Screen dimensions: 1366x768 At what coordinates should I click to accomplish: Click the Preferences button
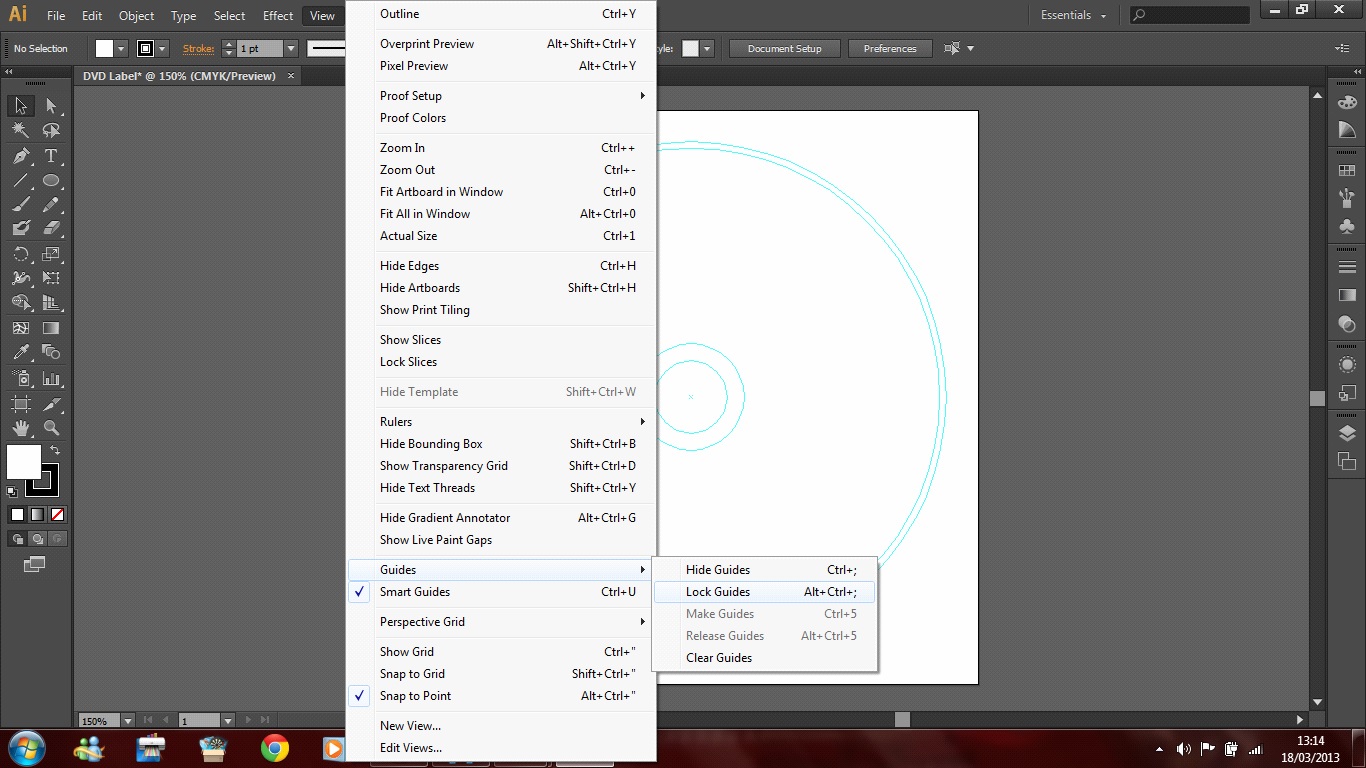[890, 48]
